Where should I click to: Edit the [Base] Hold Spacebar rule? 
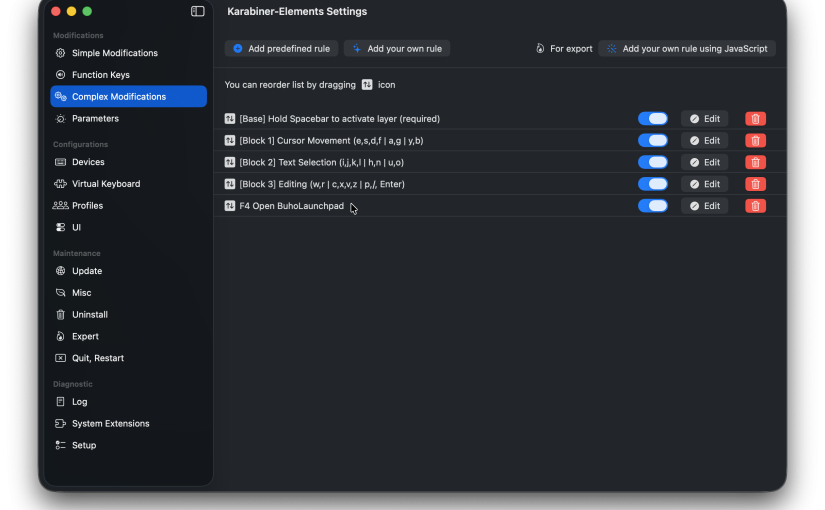click(x=705, y=119)
